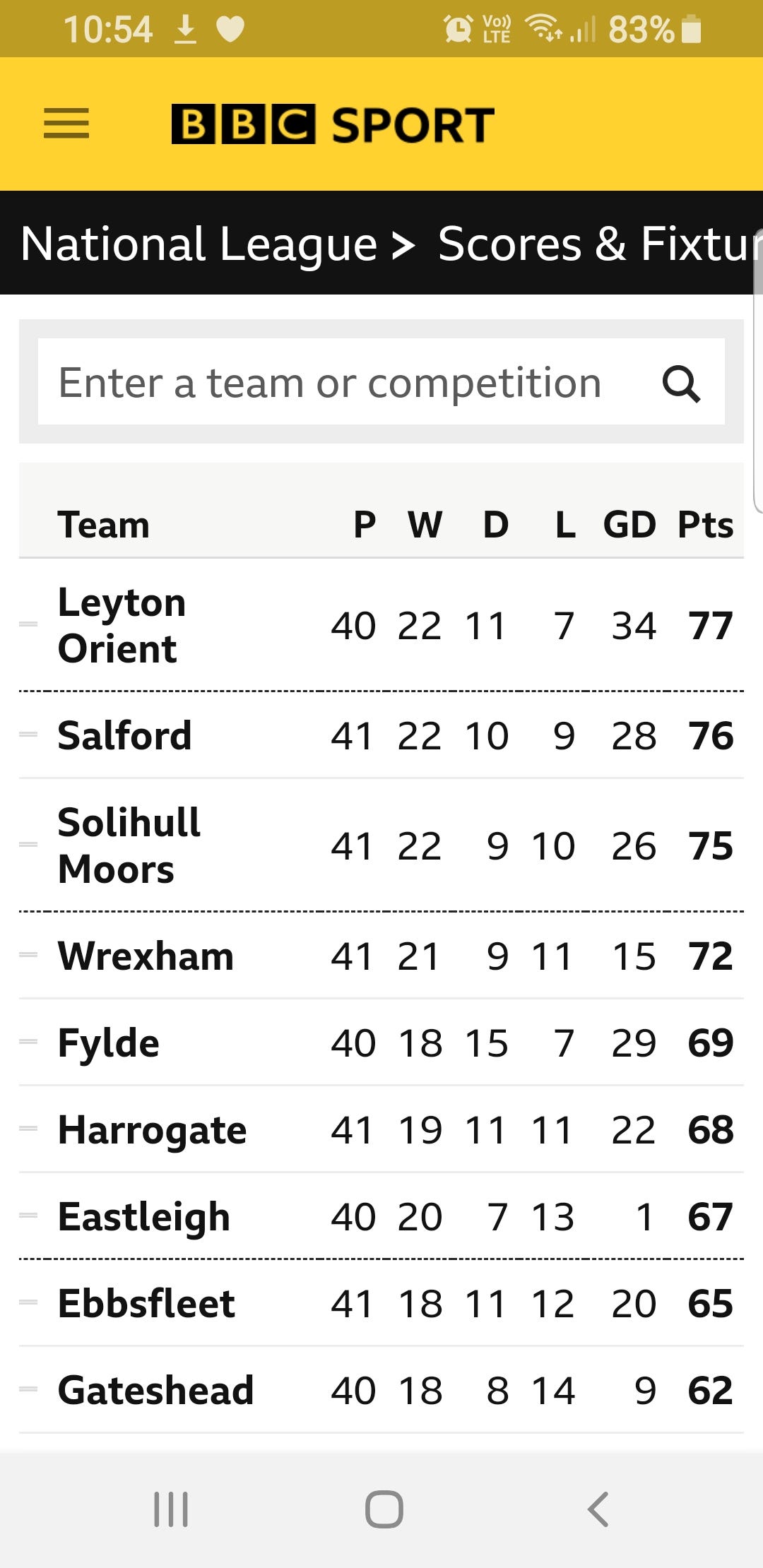Image resolution: width=763 pixels, height=1568 pixels.
Task: Open the hamburger menu
Action: (x=66, y=124)
